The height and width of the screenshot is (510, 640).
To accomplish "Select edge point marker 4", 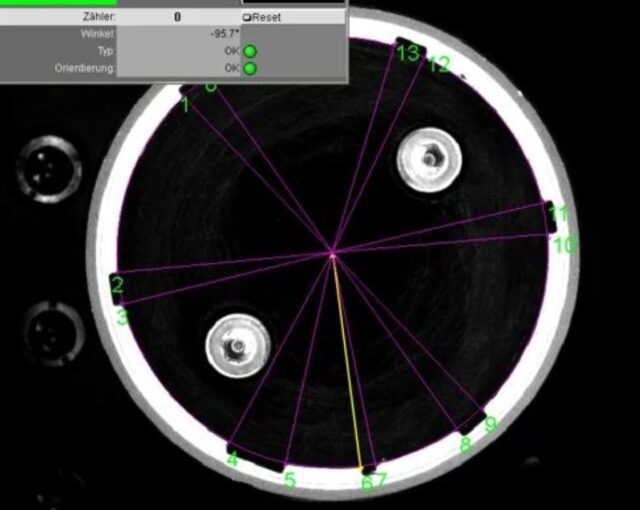I will tap(233, 459).
